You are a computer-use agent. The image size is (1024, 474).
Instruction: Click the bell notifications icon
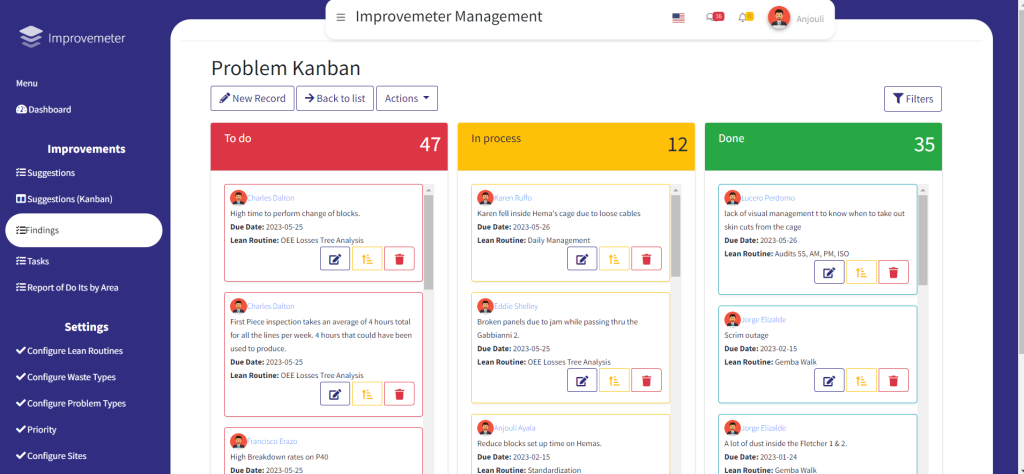(744, 17)
